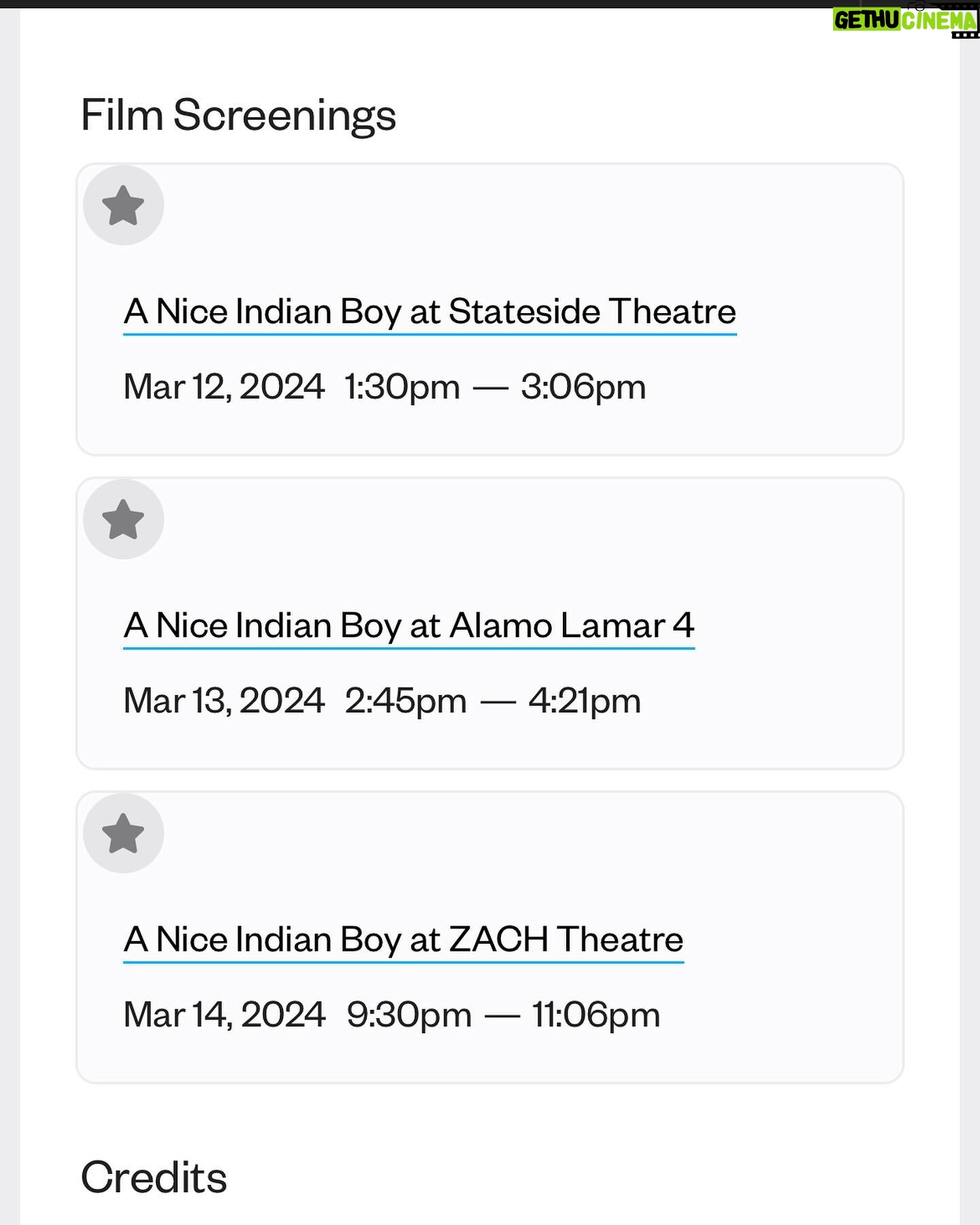Open A Nice Indian Boy at Stateside Theatre
Screen dimensions: 980x1225
click(x=429, y=312)
